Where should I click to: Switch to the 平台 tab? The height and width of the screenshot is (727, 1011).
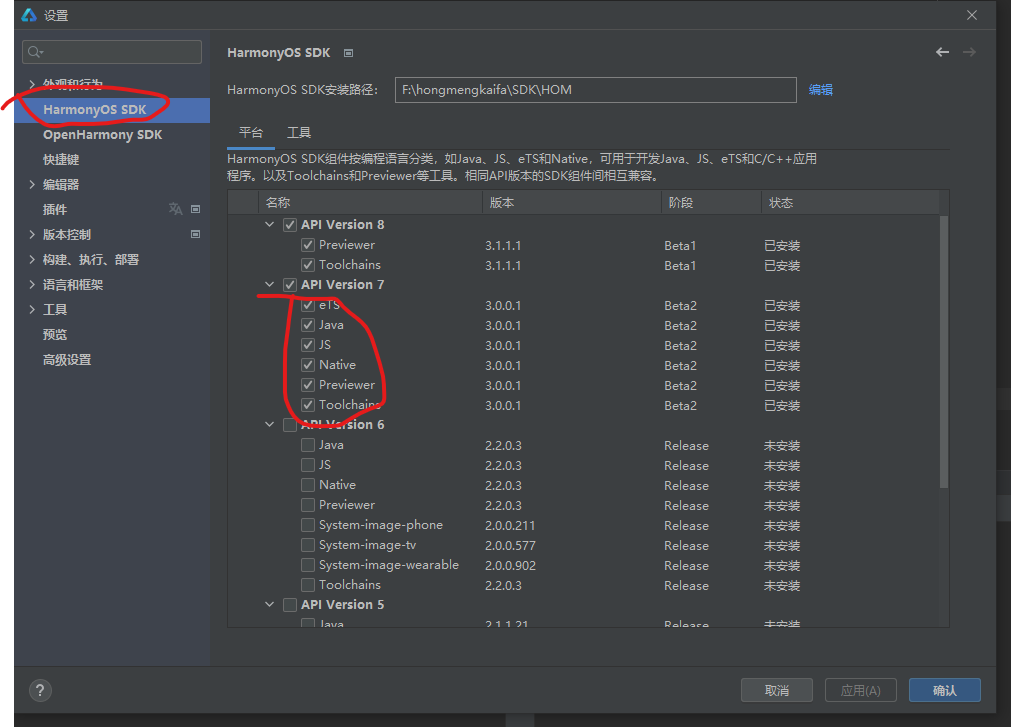(251, 133)
